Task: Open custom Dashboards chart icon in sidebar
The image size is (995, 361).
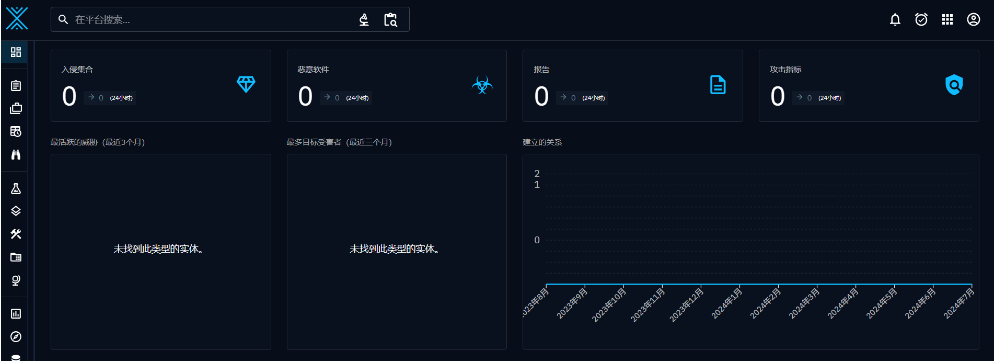Action: [x=16, y=314]
